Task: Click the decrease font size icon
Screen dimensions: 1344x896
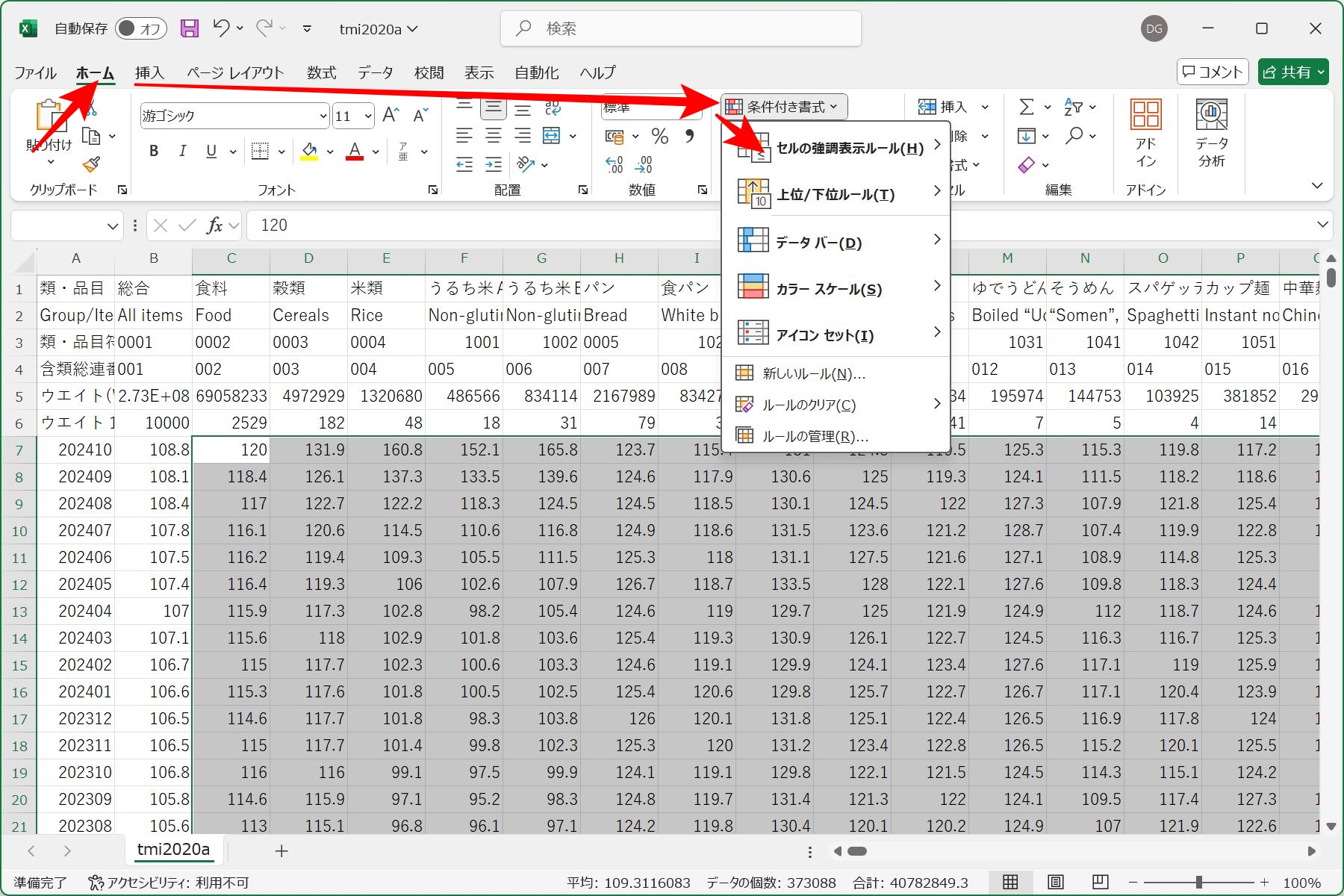Action: (420, 115)
